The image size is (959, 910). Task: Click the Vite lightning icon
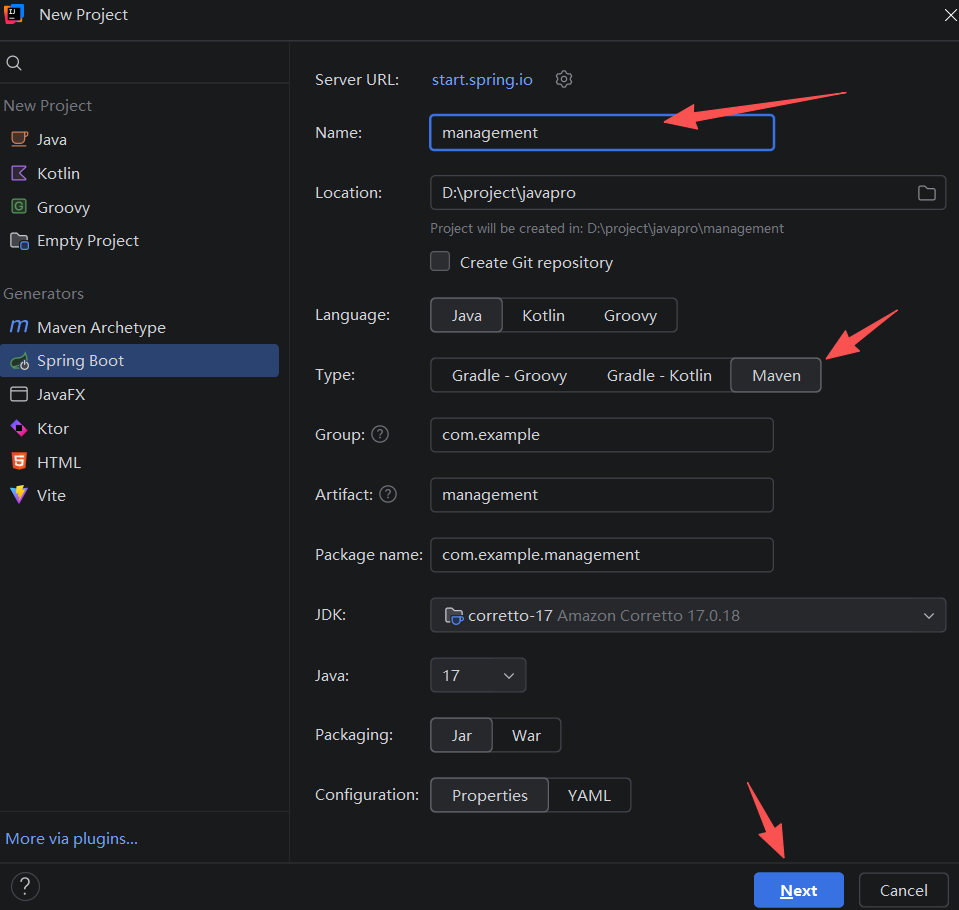click(19, 495)
